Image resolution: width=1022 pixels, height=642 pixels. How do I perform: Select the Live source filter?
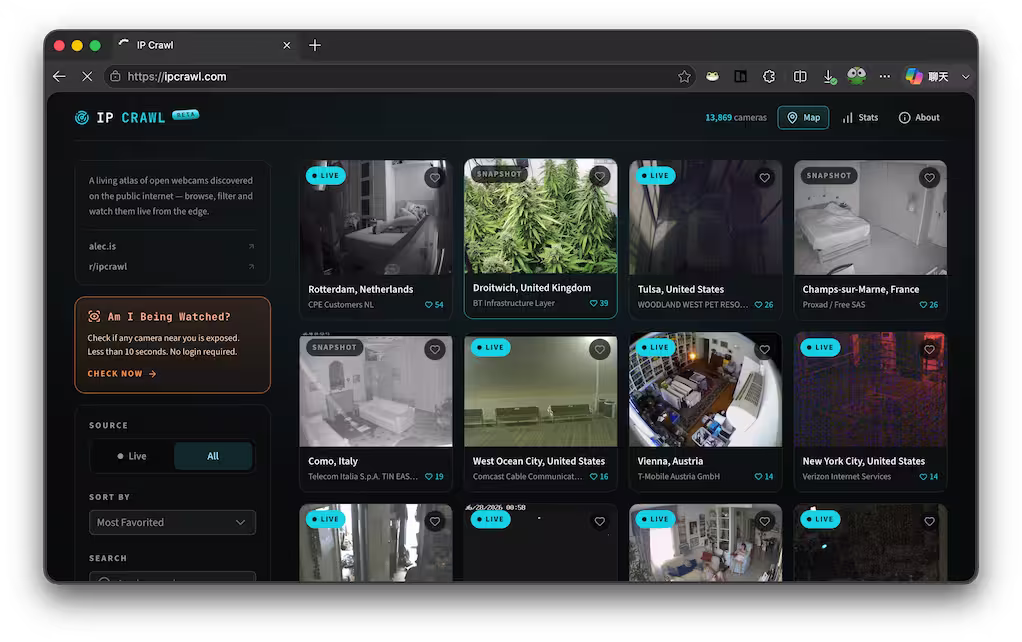pos(132,456)
